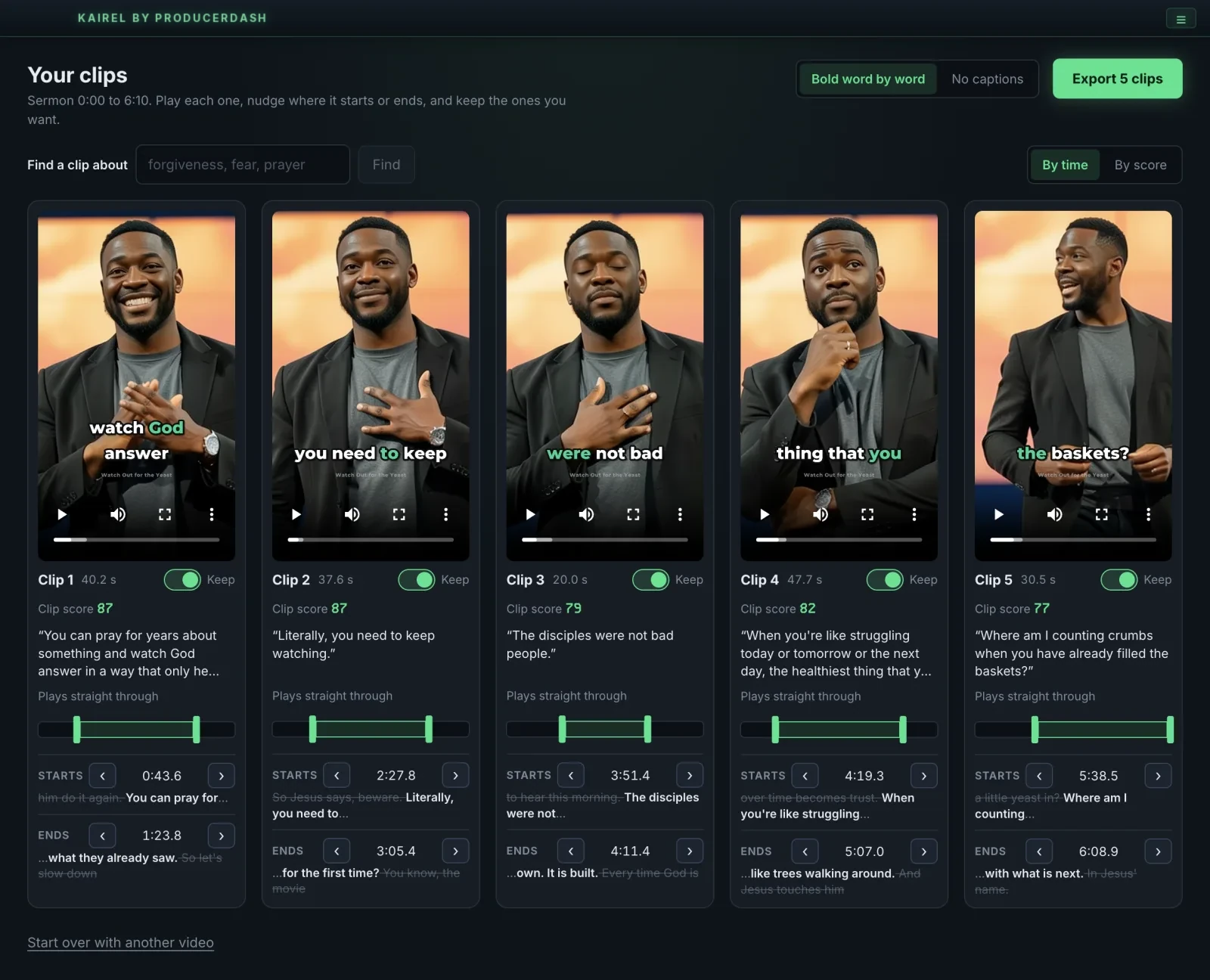Viewport: 1210px width, 980px height.
Task: Nudge Clip 4 start time earlier
Action: click(805, 776)
